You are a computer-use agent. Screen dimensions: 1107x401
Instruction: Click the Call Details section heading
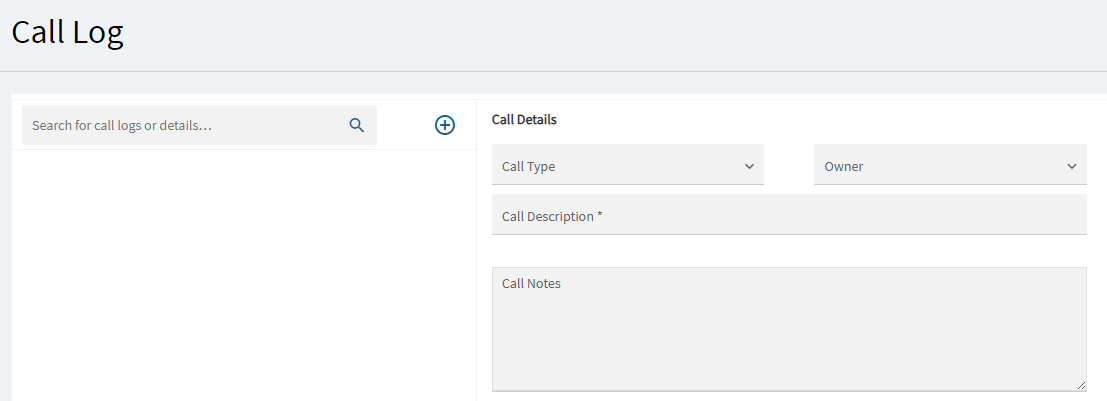(x=524, y=119)
